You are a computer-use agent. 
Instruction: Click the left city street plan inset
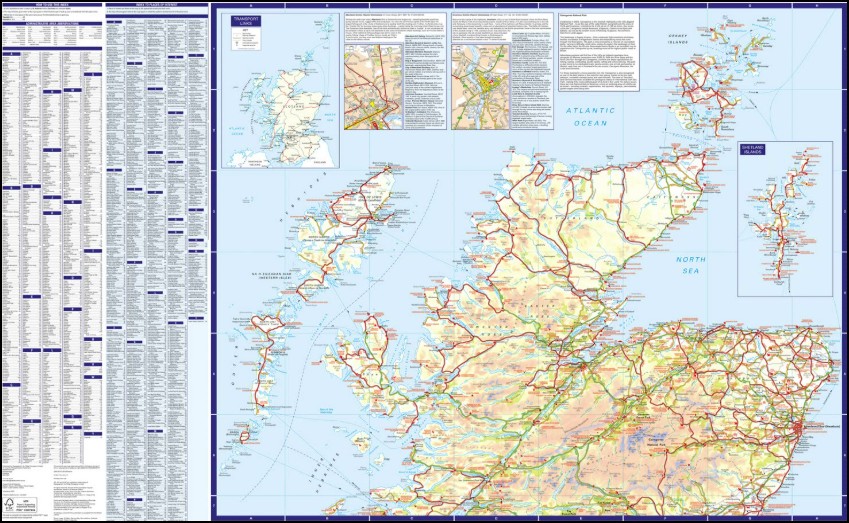pos(372,87)
